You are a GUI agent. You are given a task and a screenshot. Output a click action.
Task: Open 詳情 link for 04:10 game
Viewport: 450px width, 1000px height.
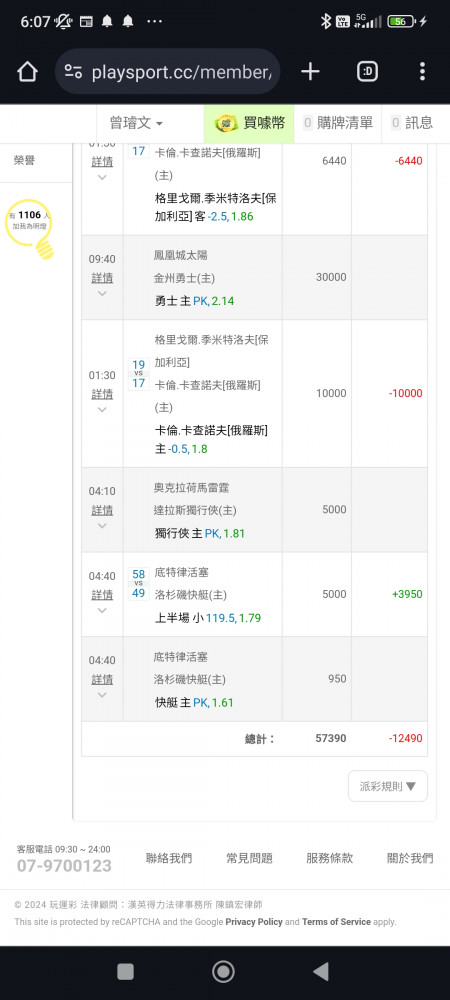pyautogui.click(x=102, y=510)
